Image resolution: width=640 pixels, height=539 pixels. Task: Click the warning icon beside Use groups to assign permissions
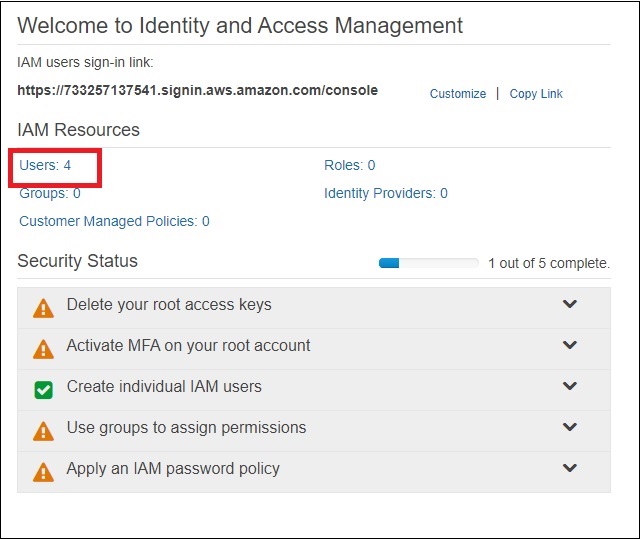pos(44,430)
